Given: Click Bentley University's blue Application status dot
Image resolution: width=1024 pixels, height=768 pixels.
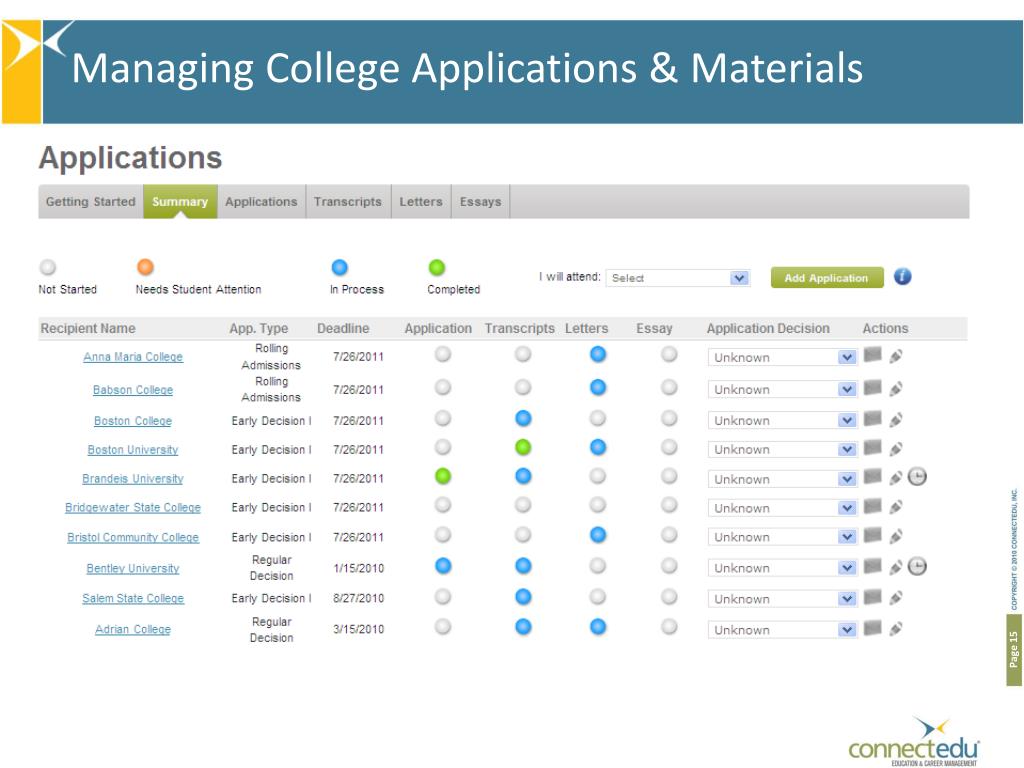Looking at the screenshot, I should [443, 566].
